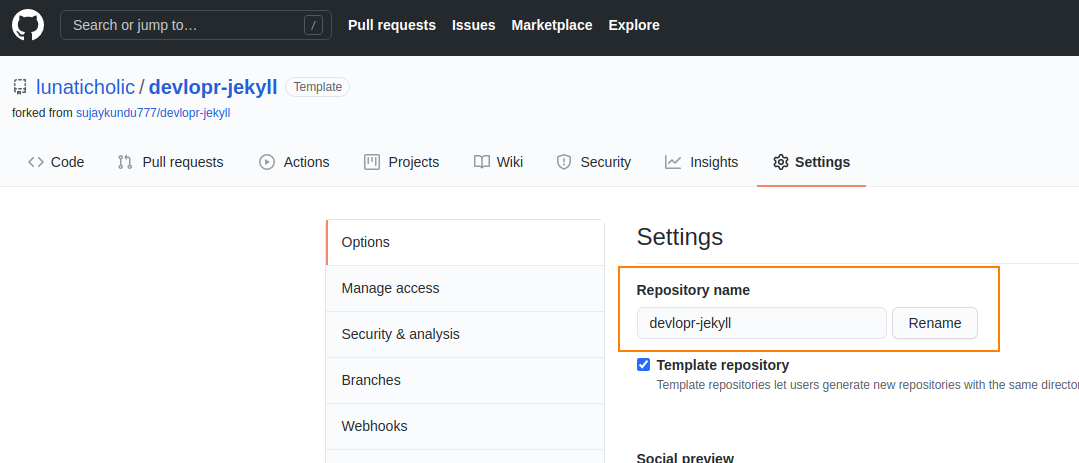
Task: Click the slash shortcut key icon in search
Action: pyautogui.click(x=313, y=25)
